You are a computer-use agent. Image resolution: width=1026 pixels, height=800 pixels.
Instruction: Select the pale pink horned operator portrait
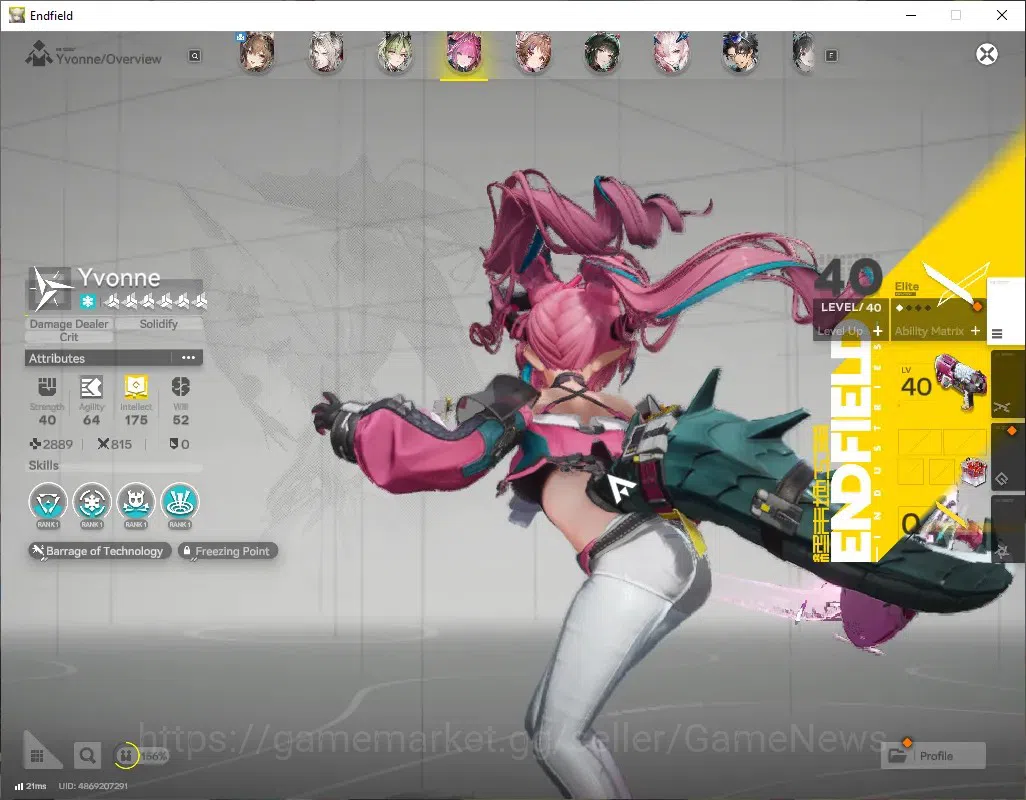(x=671, y=52)
